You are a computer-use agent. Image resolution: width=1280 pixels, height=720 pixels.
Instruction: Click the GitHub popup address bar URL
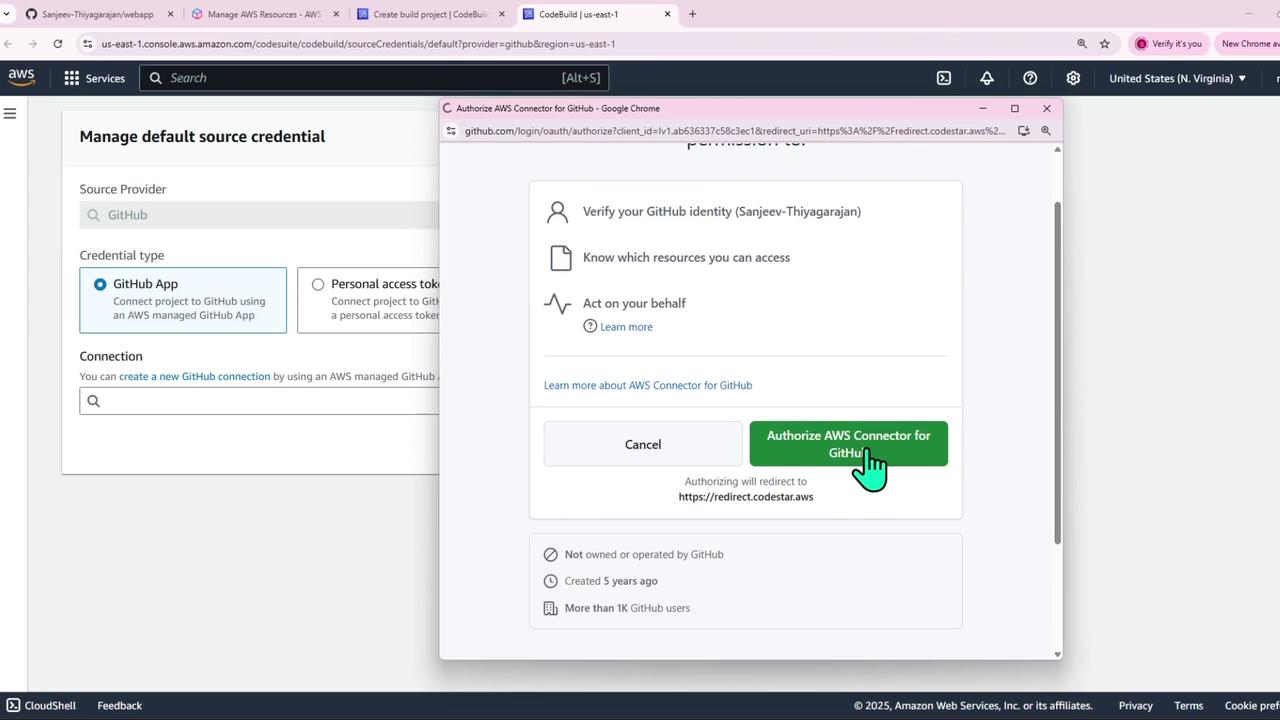tap(735, 131)
